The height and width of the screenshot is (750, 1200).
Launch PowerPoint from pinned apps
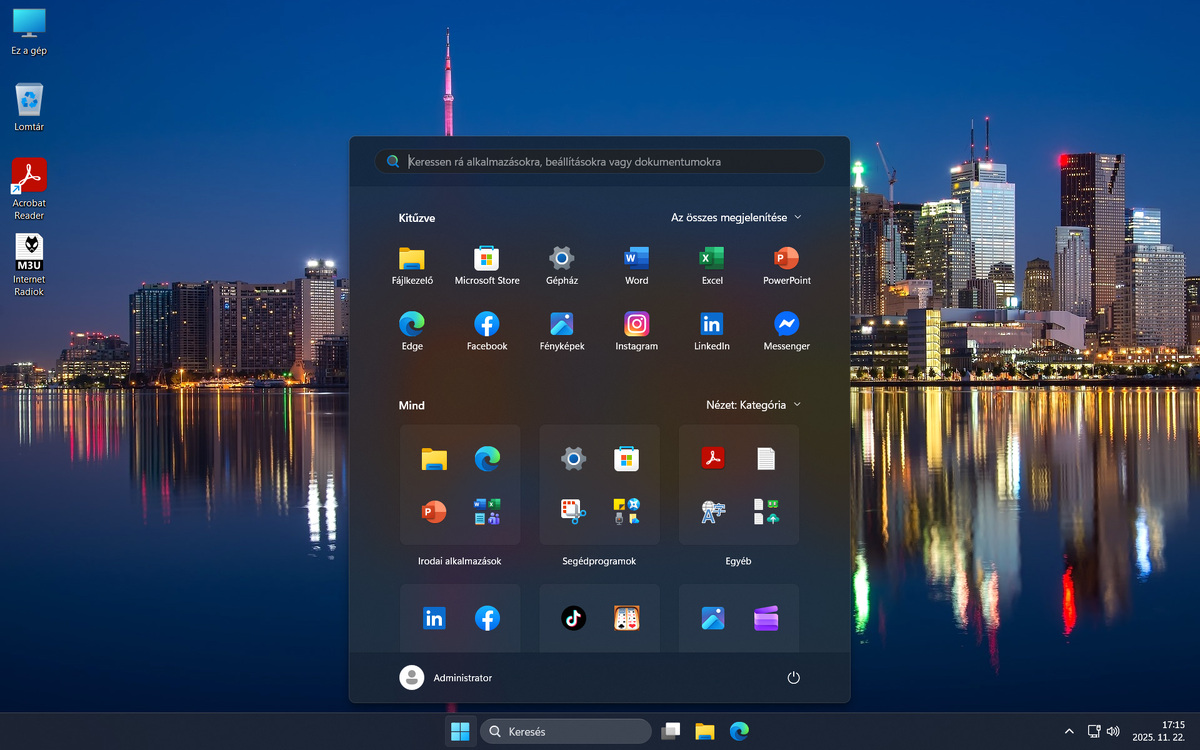click(787, 266)
